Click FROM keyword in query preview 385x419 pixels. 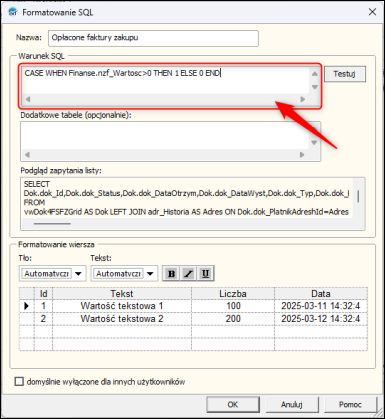(x=34, y=202)
